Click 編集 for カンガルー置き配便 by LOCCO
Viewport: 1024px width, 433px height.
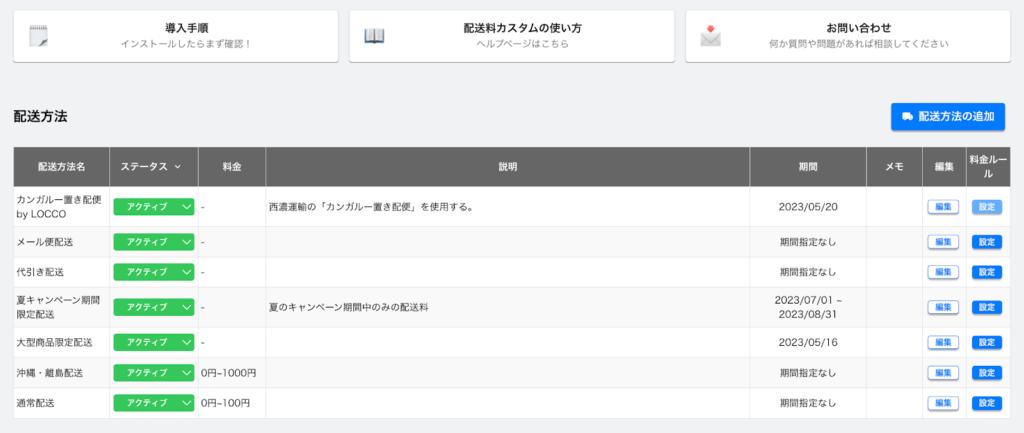pyautogui.click(x=943, y=207)
